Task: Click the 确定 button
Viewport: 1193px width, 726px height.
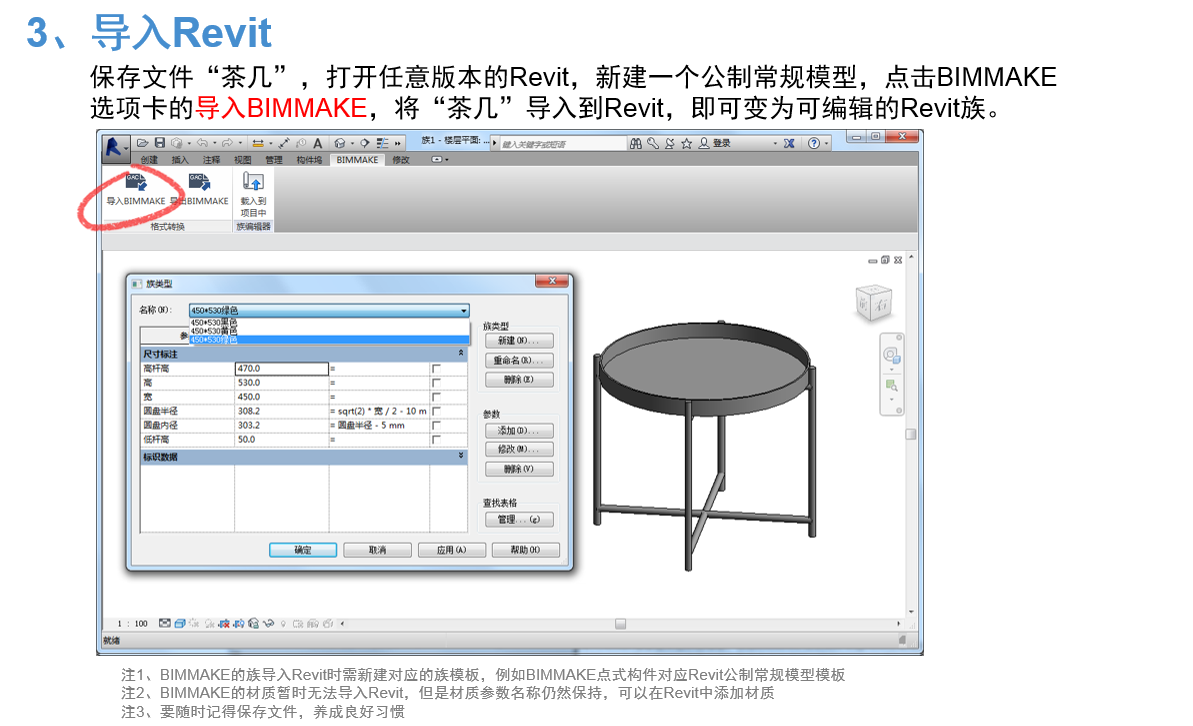Action: point(303,549)
